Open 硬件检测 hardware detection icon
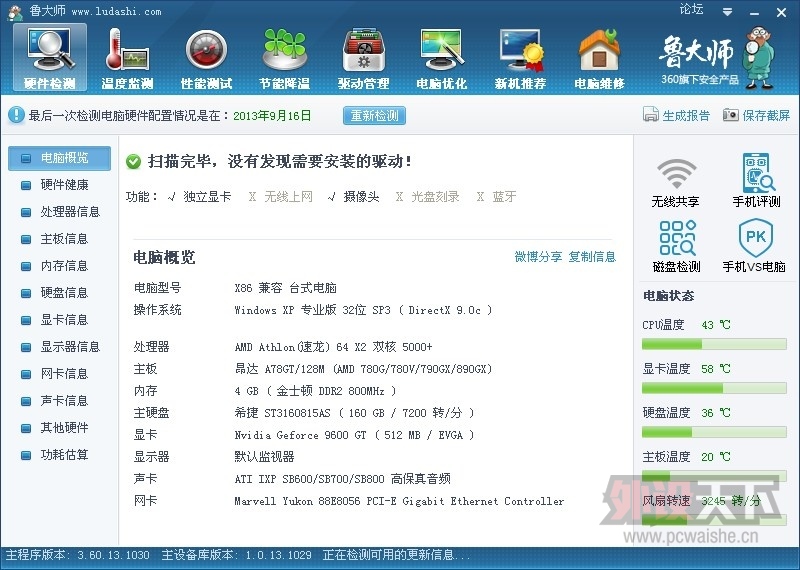The image size is (800, 570). click(x=49, y=57)
